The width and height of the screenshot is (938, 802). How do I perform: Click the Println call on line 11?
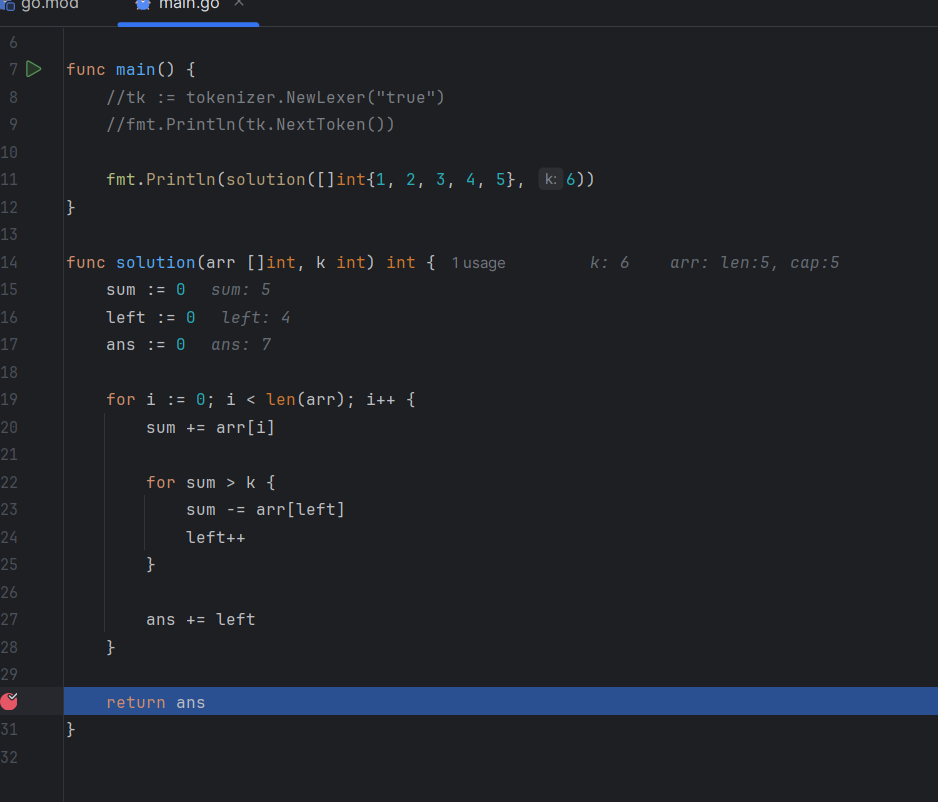click(182, 180)
